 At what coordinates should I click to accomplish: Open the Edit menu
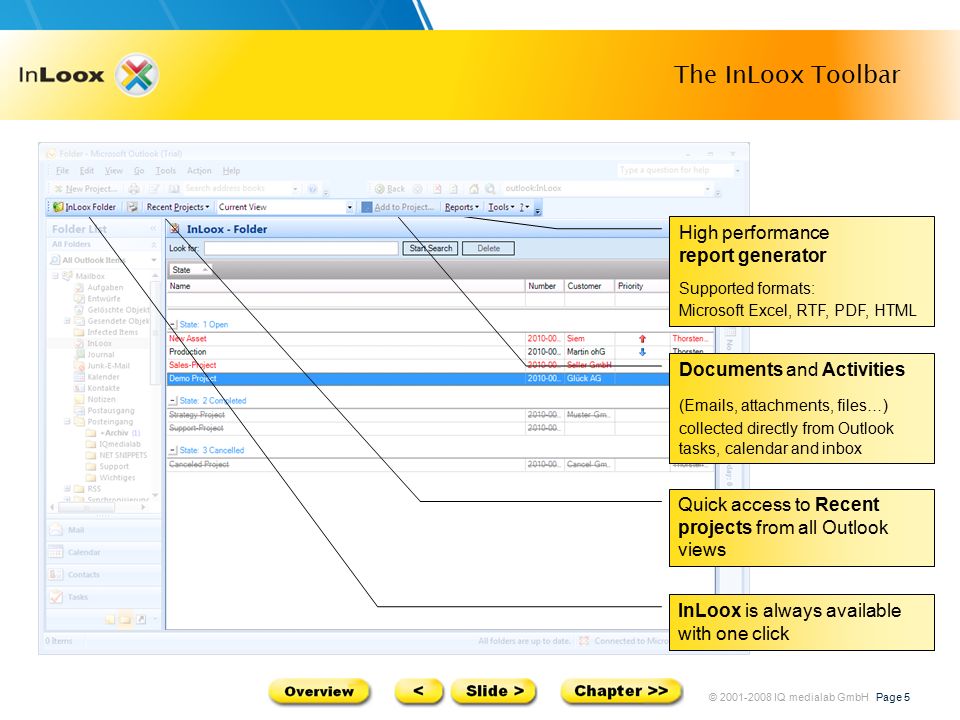(87, 171)
